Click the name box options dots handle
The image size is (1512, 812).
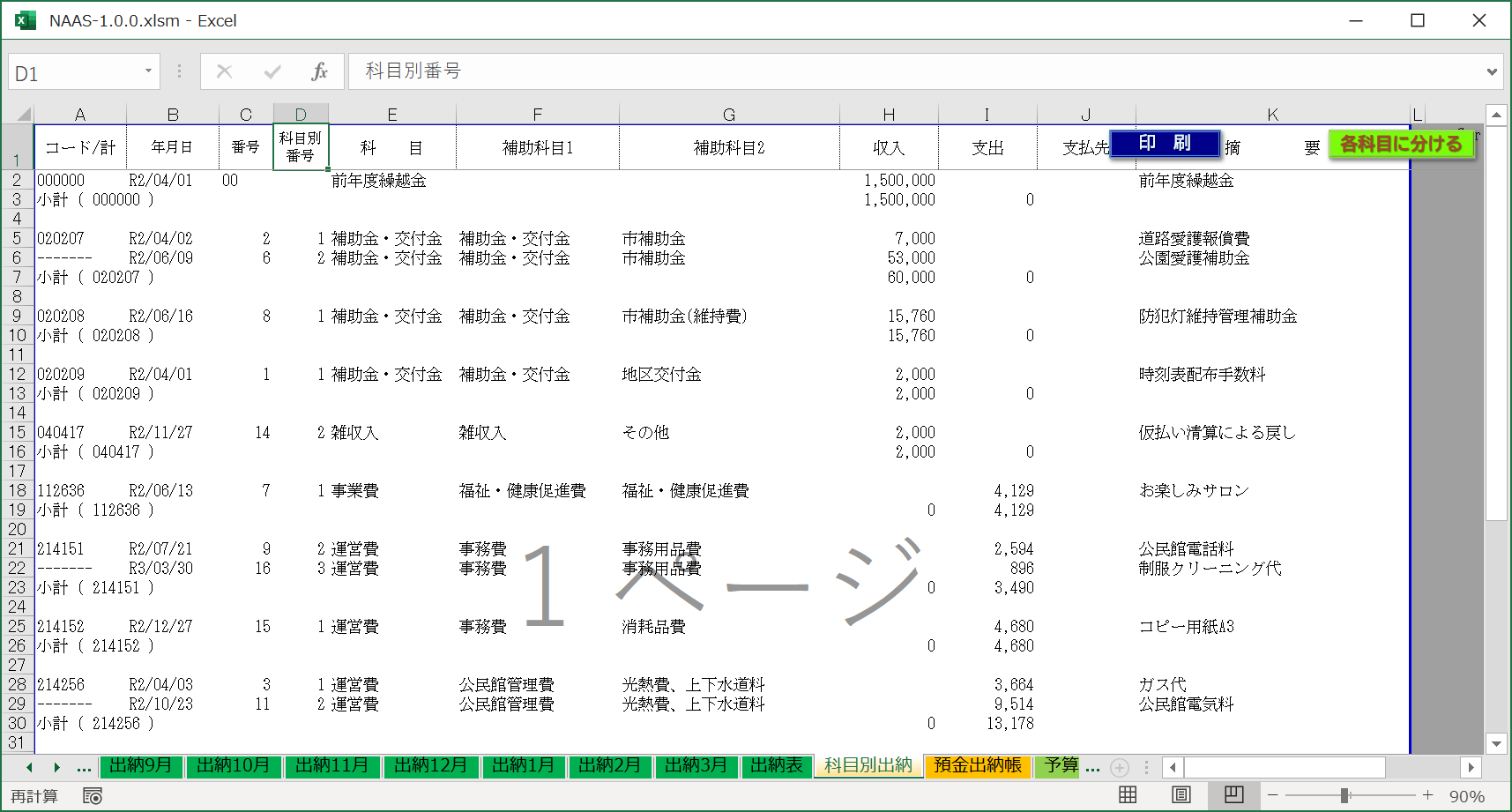click(x=179, y=71)
